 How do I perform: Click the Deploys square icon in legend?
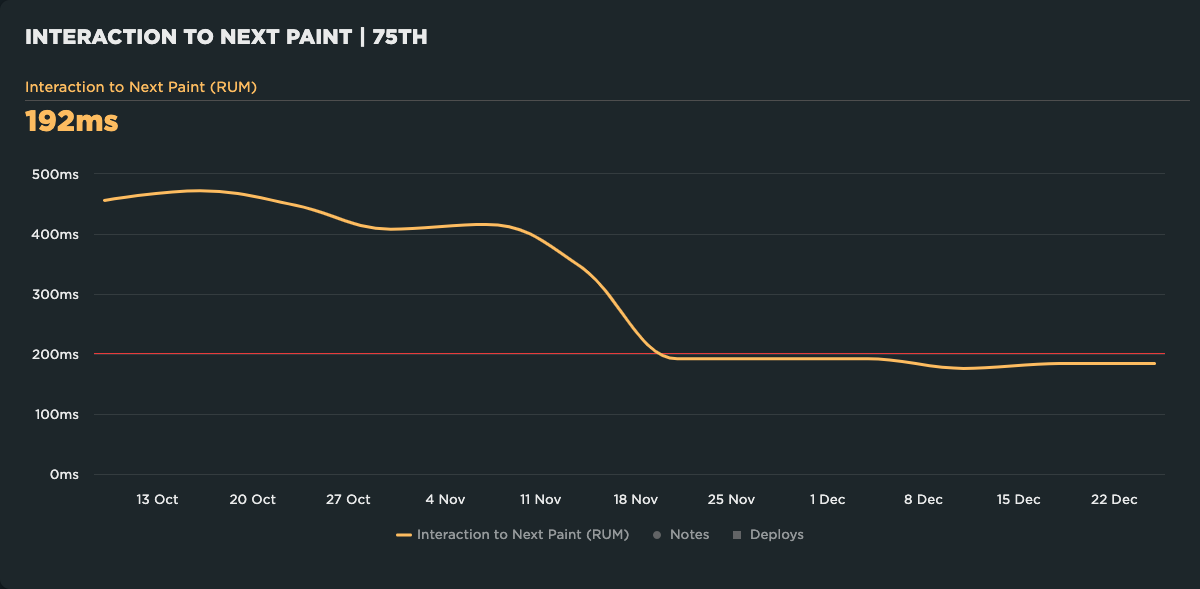(738, 534)
